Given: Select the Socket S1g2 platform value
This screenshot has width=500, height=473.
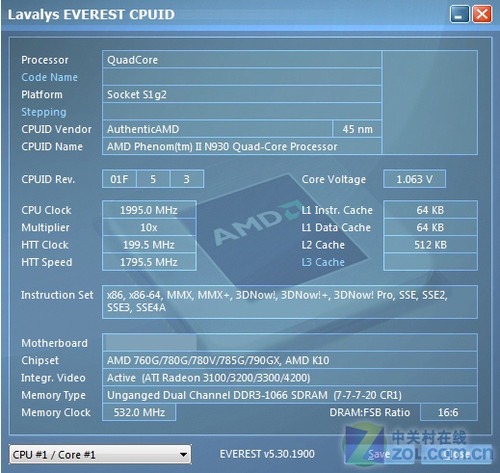Looking at the screenshot, I should point(242,95).
